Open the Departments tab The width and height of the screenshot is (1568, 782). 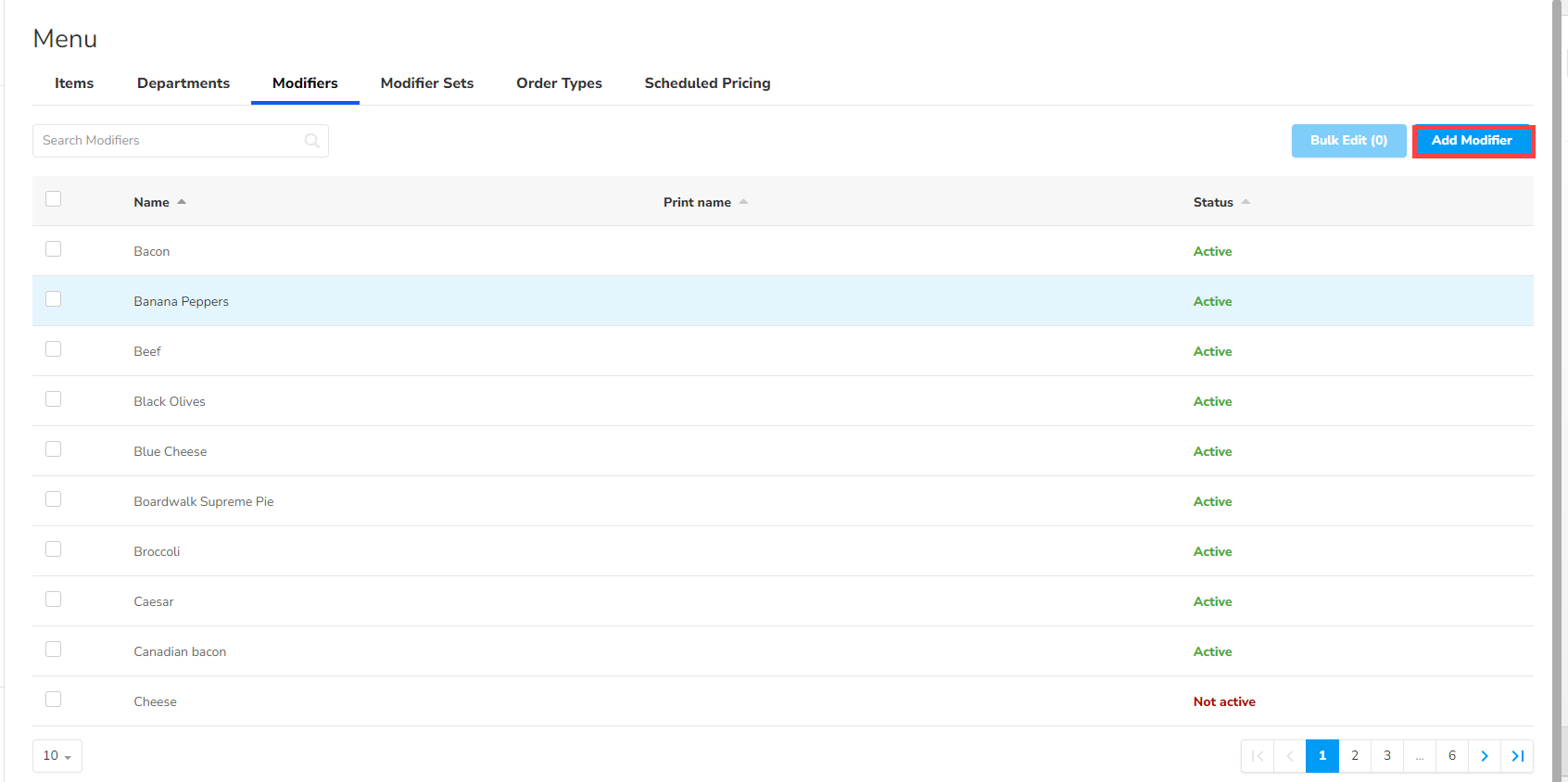pyautogui.click(x=183, y=83)
